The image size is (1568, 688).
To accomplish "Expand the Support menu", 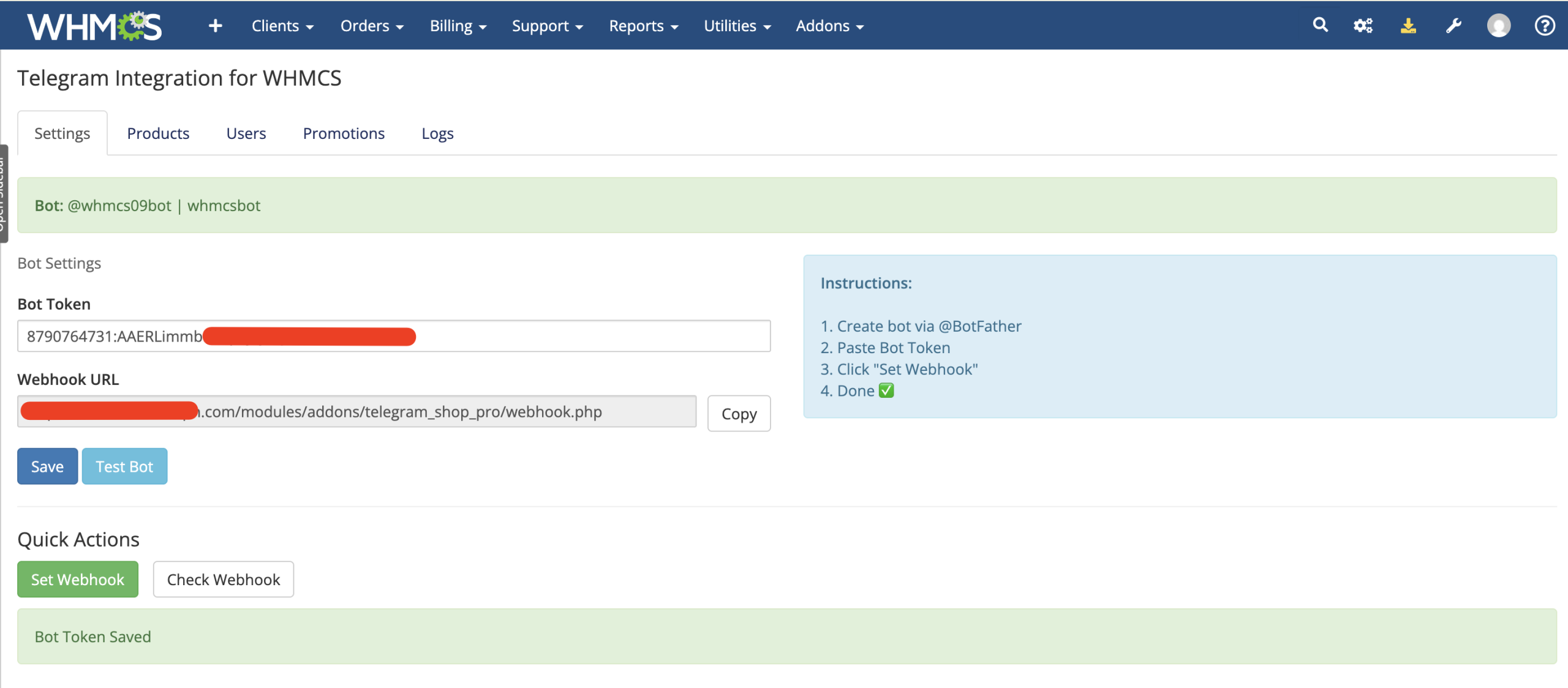I will click(x=548, y=26).
